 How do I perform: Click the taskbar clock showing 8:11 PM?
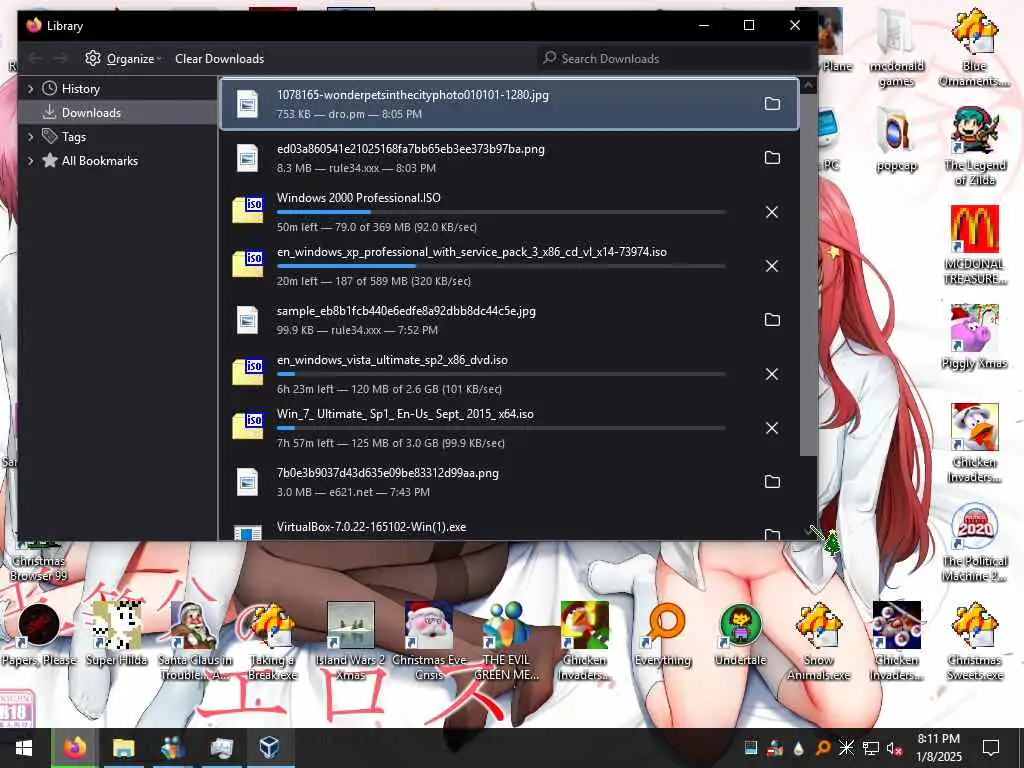coord(939,748)
